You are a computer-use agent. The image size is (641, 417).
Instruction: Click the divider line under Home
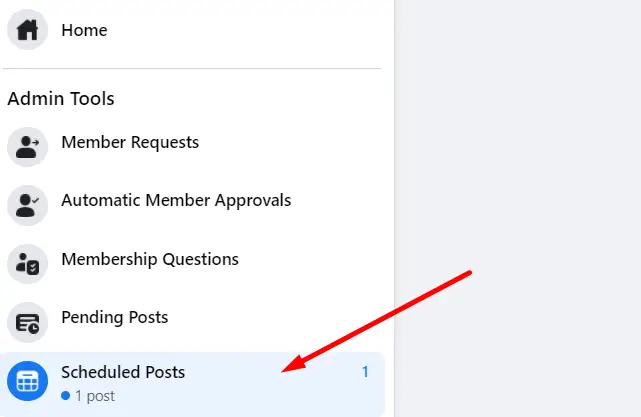click(192, 69)
